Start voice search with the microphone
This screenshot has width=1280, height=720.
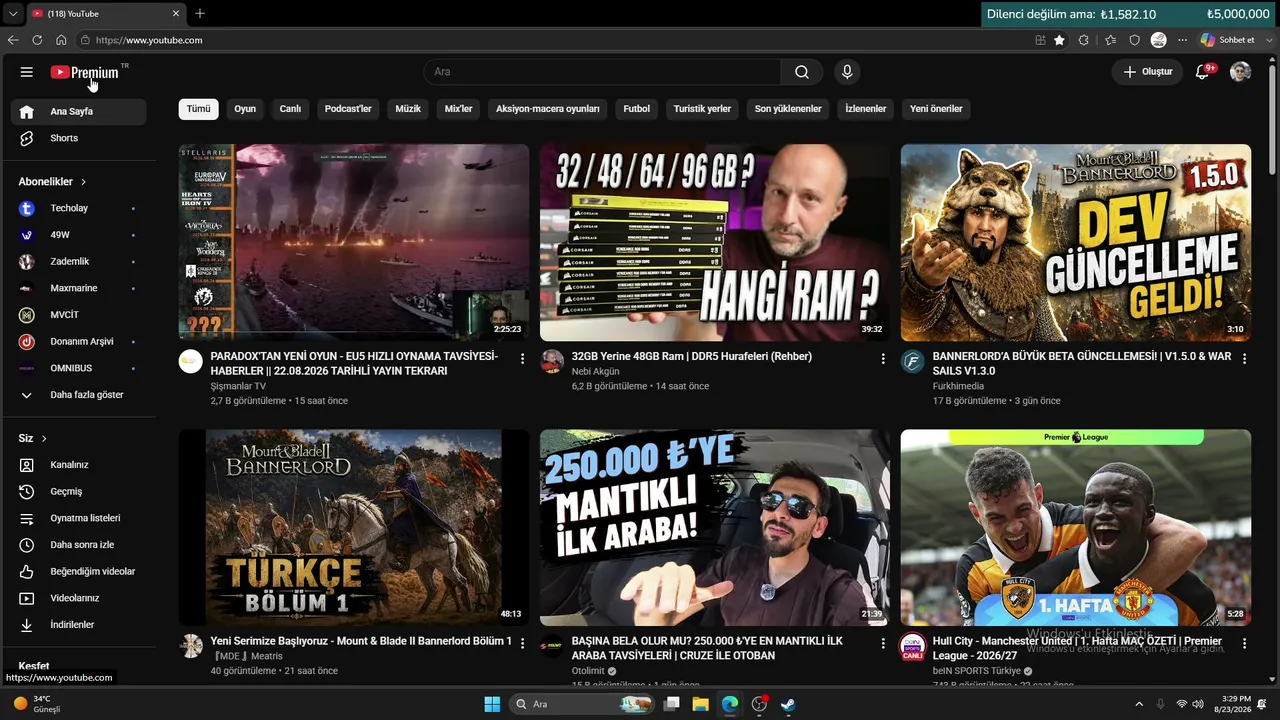coord(847,72)
